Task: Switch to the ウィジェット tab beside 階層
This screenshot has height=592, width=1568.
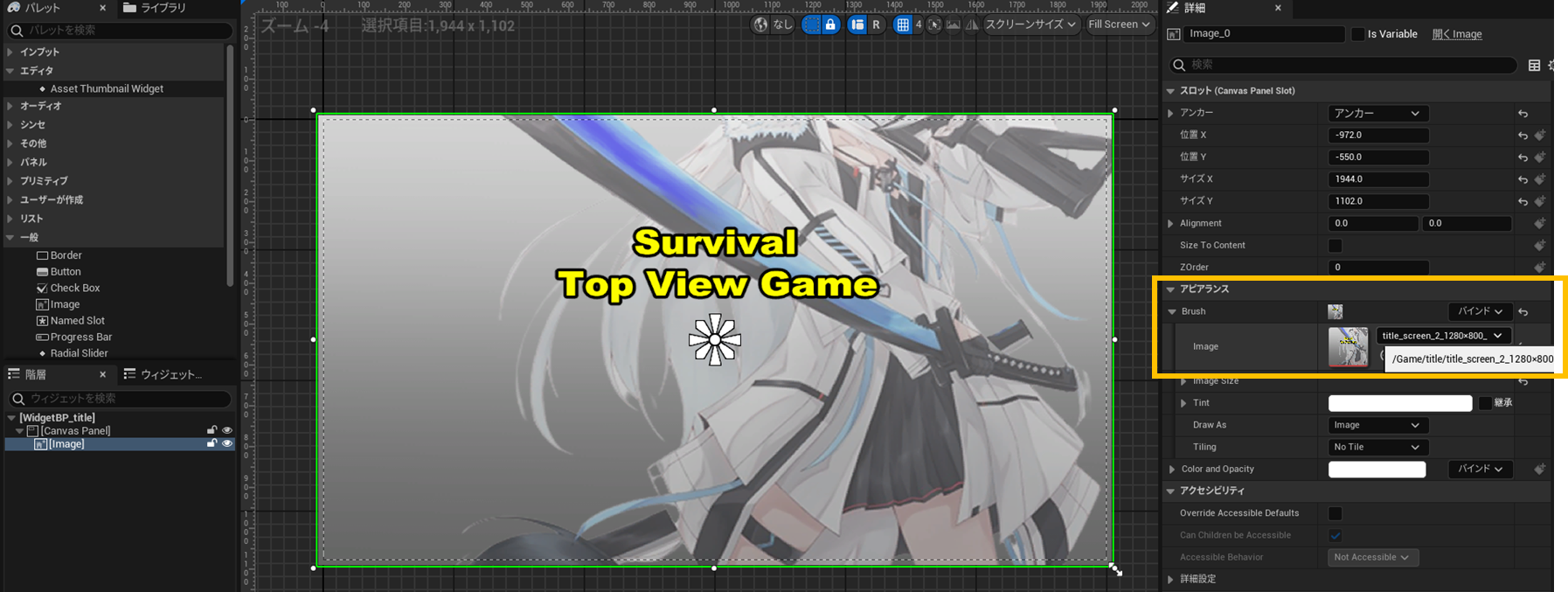Action: [x=163, y=374]
